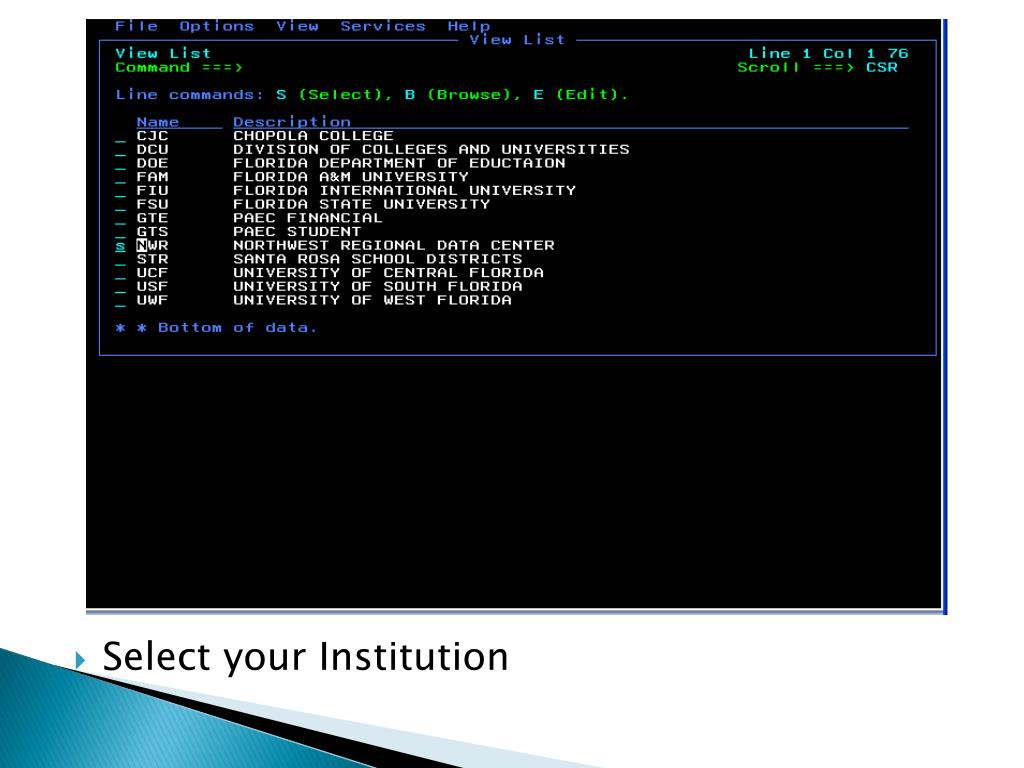Select the highlighted NWR name entry

[x=152, y=246]
